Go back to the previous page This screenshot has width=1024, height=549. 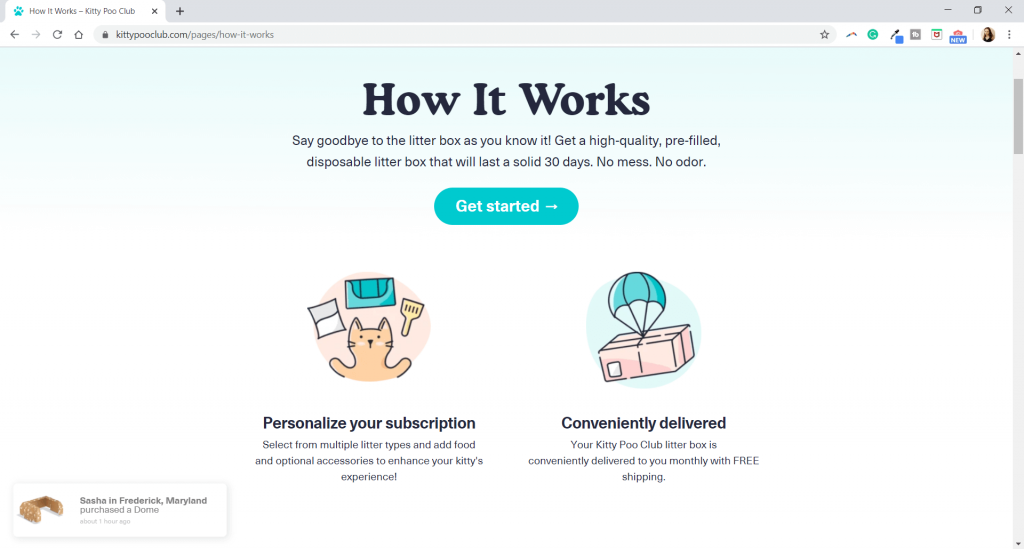pos(14,34)
